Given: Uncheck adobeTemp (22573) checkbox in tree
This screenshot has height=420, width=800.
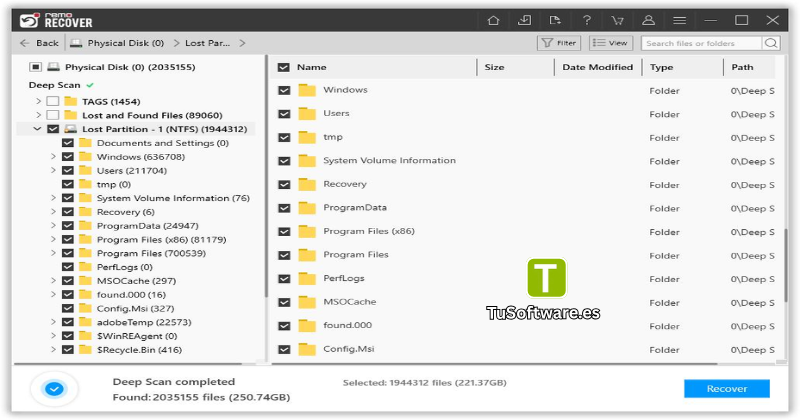Looking at the screenshot, I should click(x=67, y=322).
